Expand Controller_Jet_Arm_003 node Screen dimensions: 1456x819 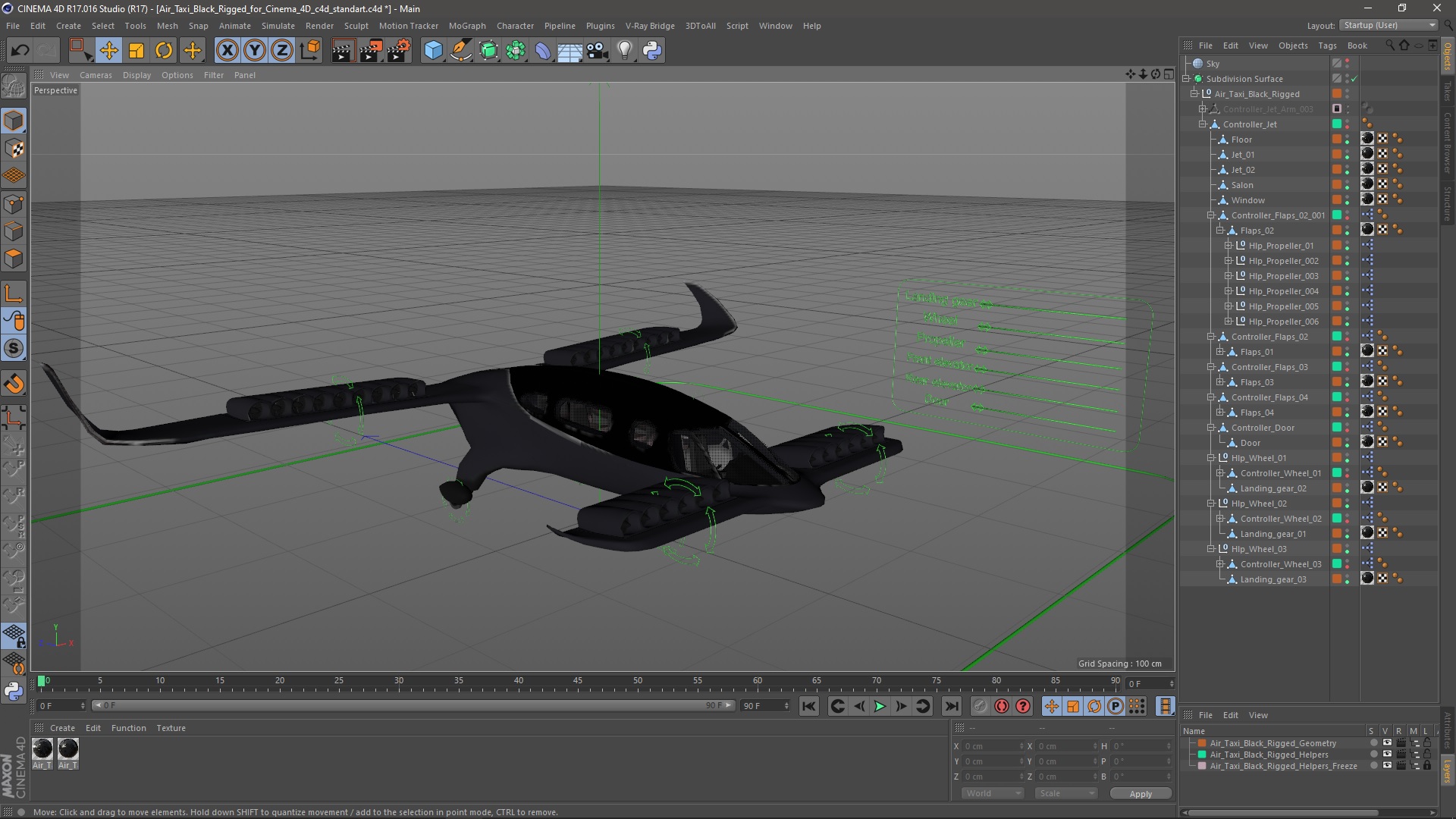[x=1203, y=109]
